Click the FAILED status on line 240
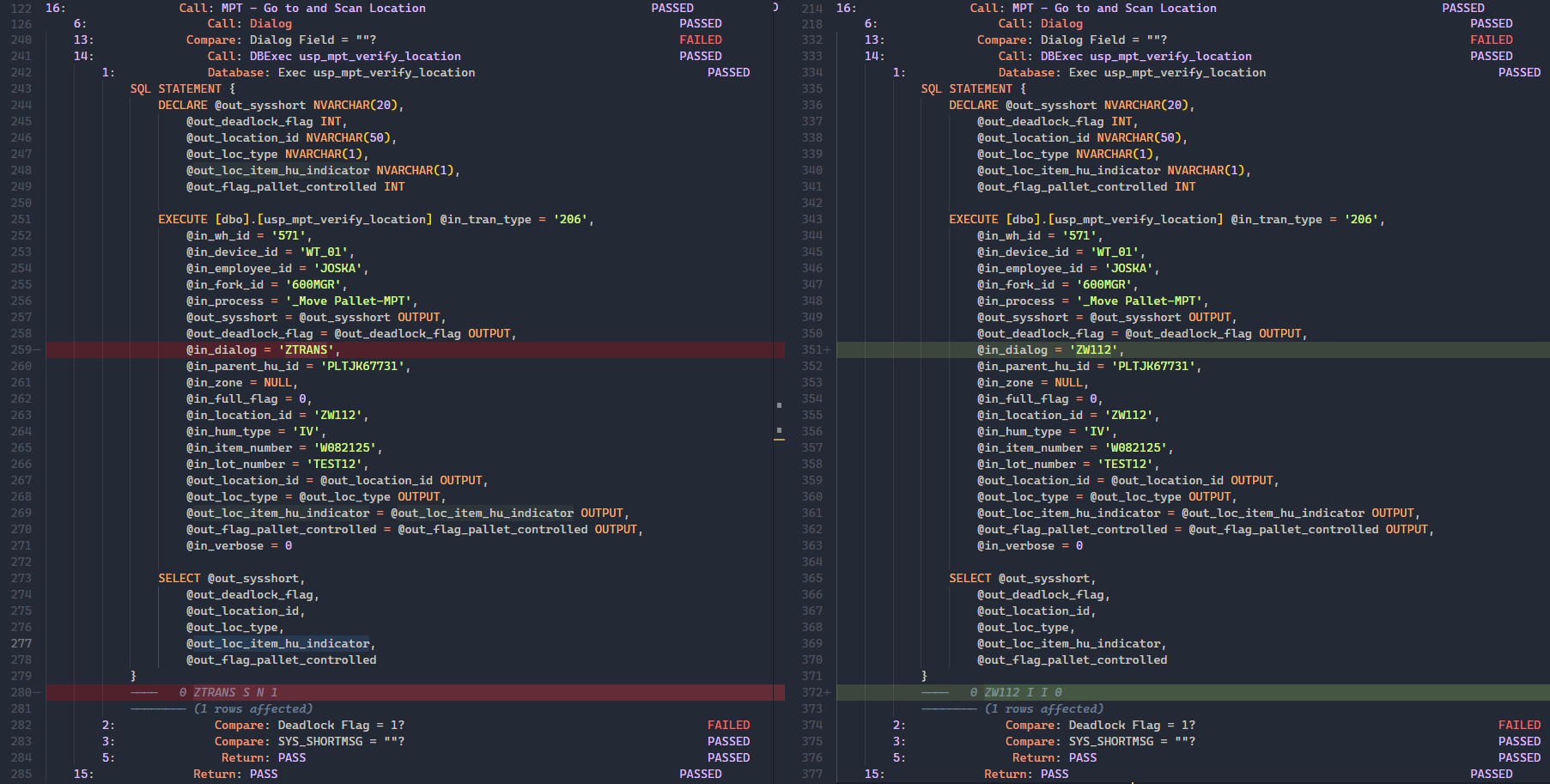 click(701, 40)
